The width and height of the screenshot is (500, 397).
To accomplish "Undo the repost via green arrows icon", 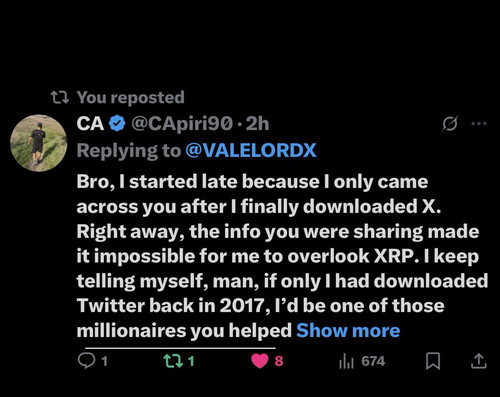I will [x=173, y=361].
